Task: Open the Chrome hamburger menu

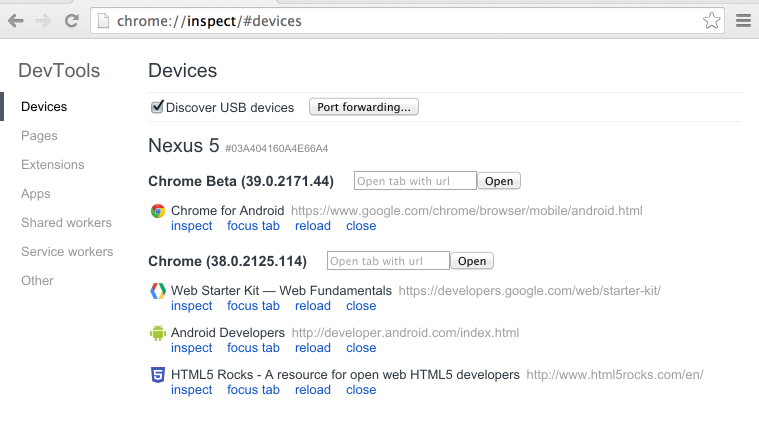Action: [742, 20]
